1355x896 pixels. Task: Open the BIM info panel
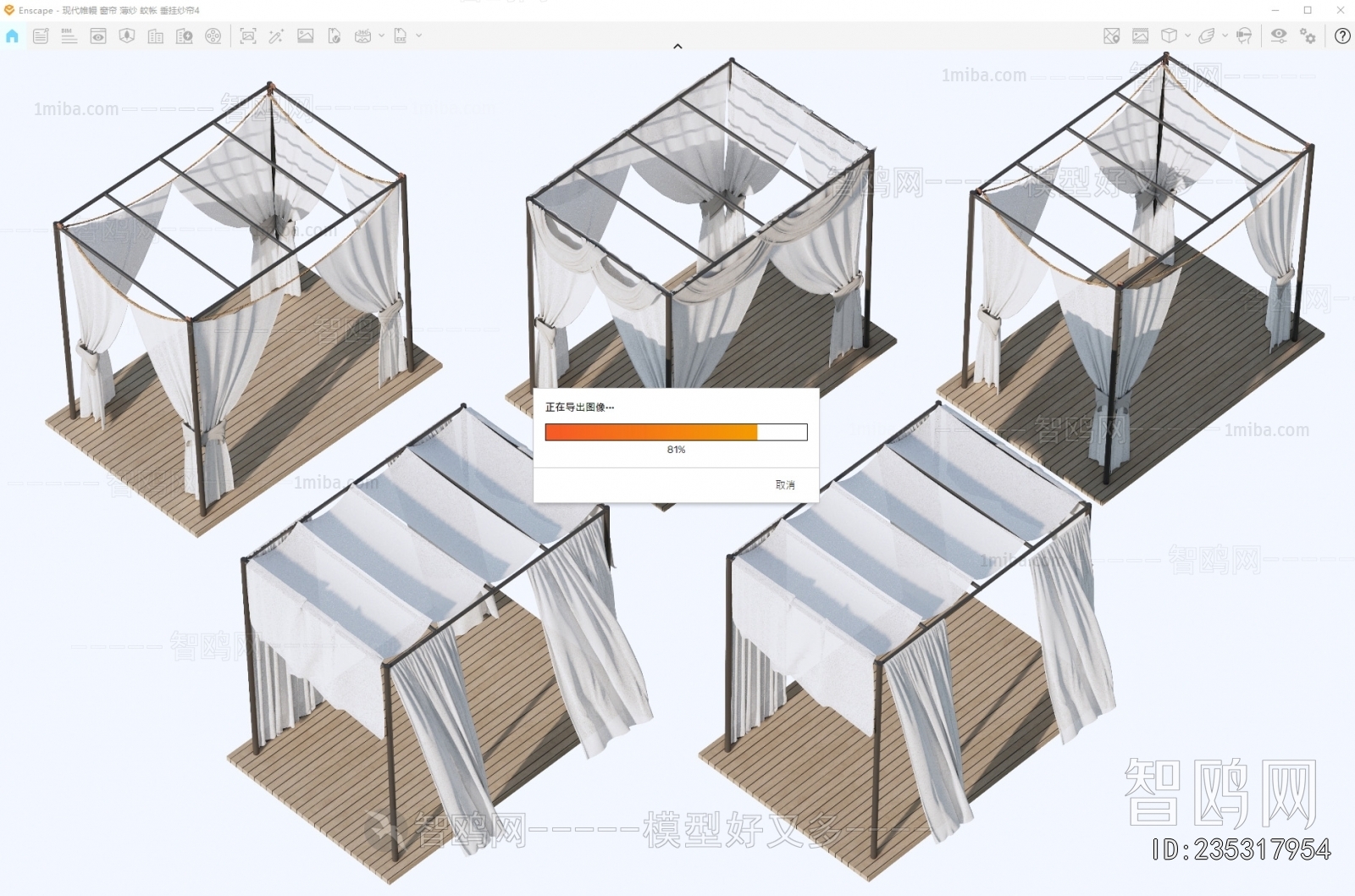coord(69,36)
